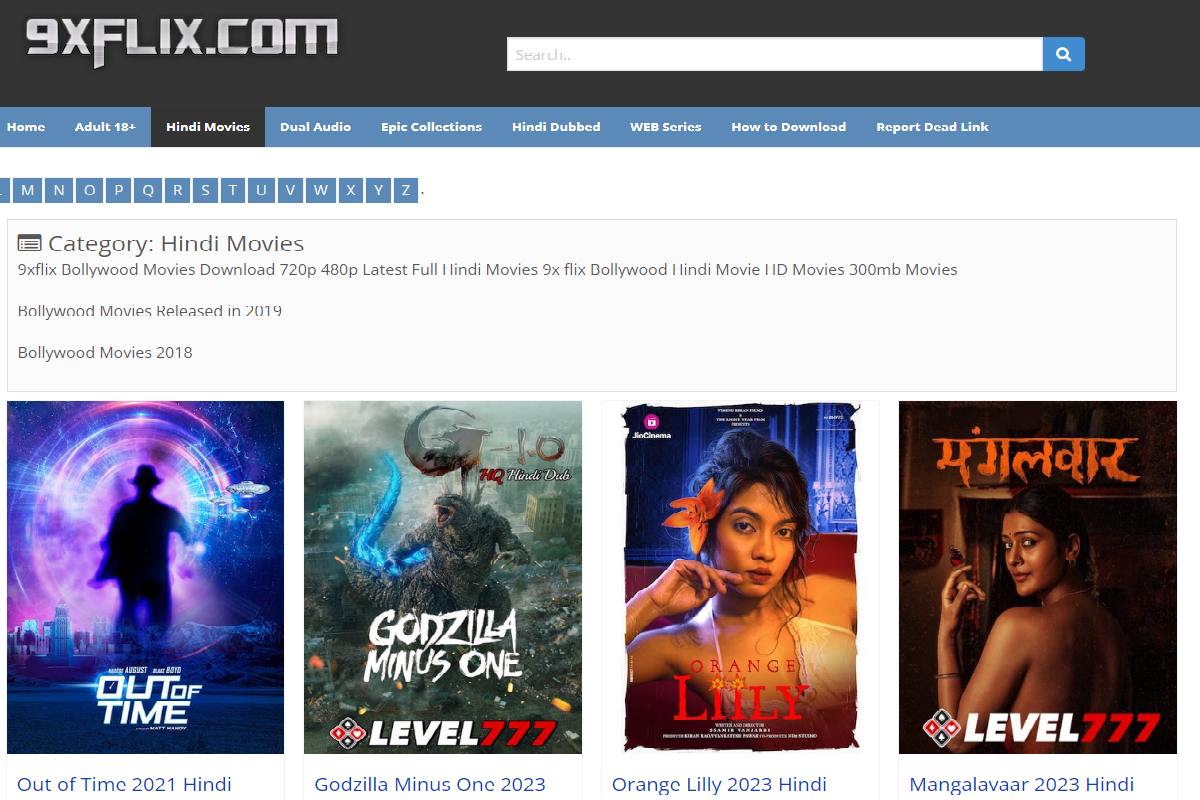1200x800 pixels.
Task: Click the Bollywood Movies 2018 text
Action: pos(105,352)
